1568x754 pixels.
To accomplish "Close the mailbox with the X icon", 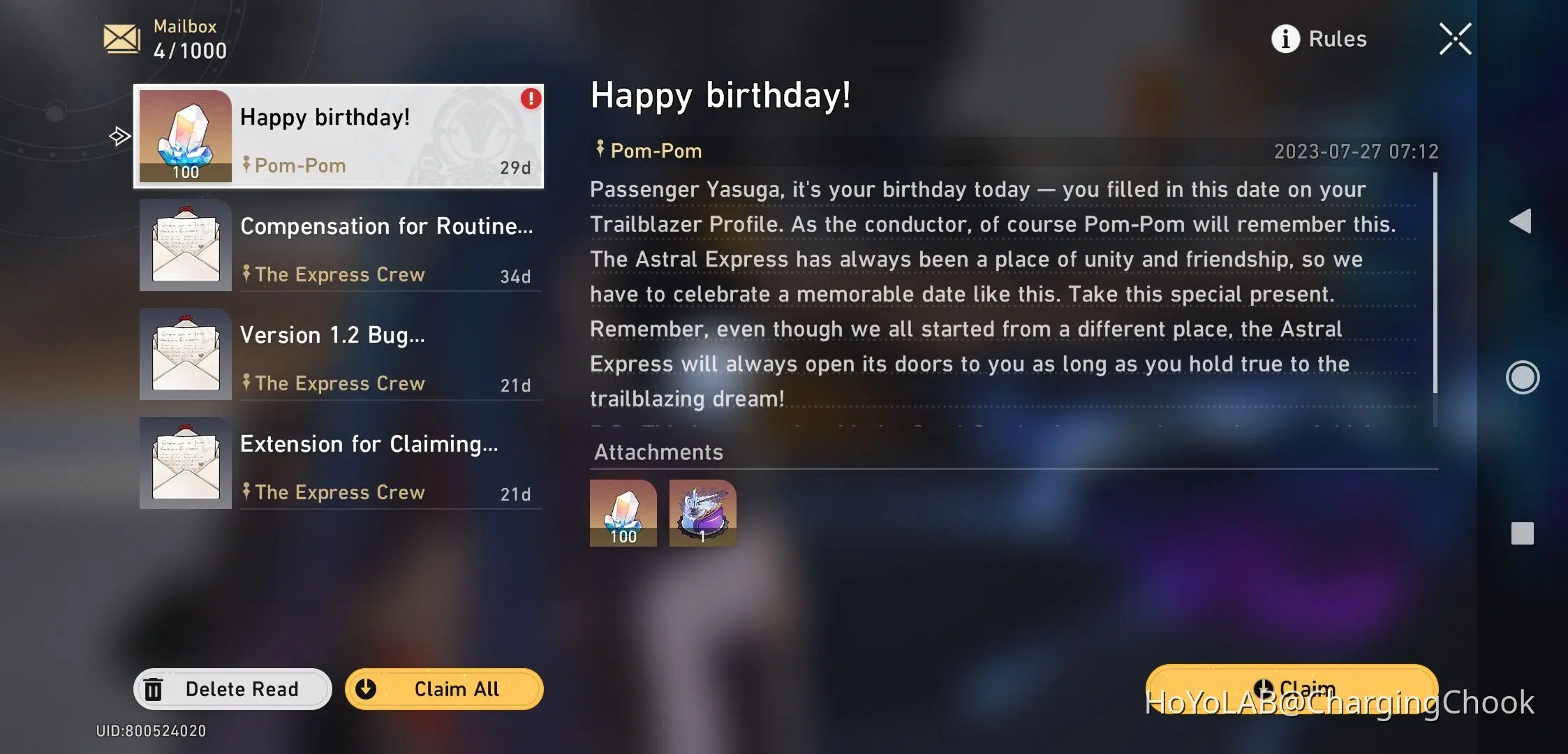I will tap(1456, 39).
